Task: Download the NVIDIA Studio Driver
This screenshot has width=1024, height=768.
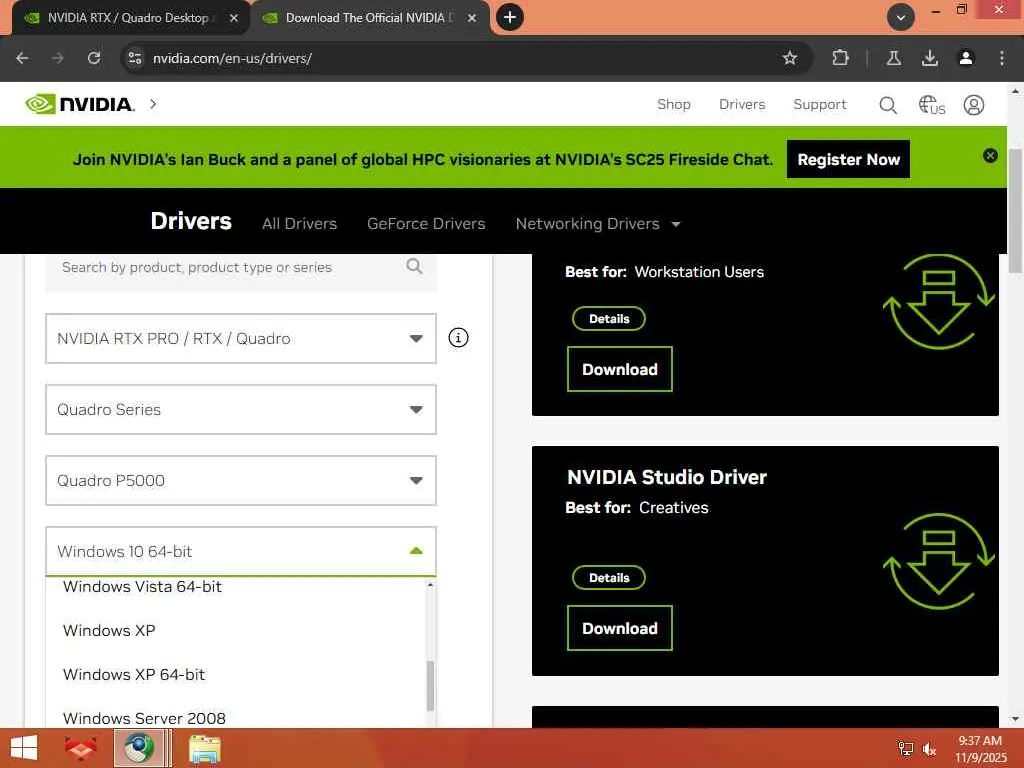Action: point(620,628)
